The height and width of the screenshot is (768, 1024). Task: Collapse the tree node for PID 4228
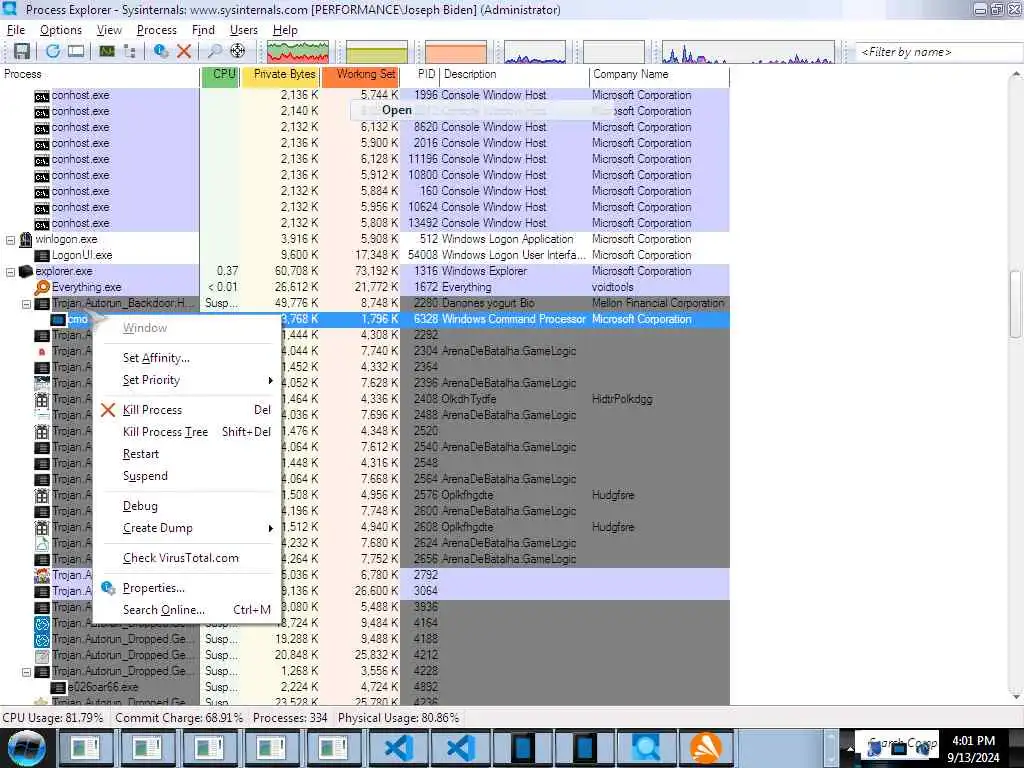pos(27,671)
